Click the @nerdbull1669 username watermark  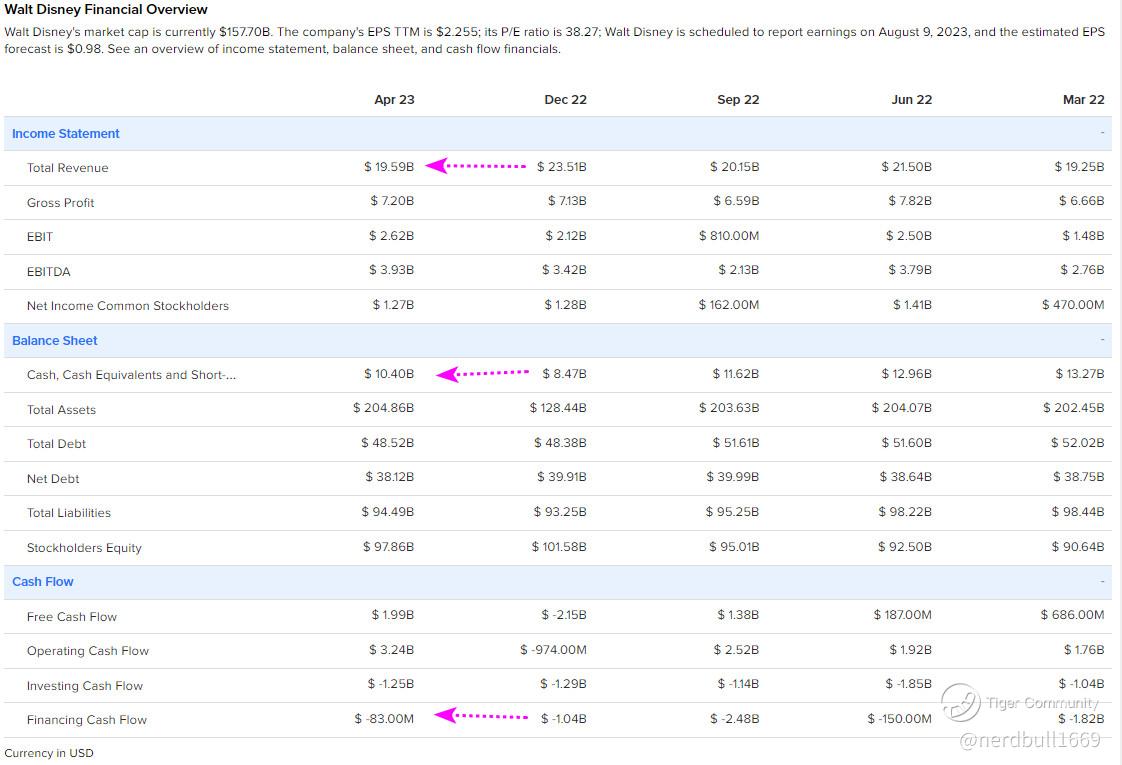[1029, 740]
